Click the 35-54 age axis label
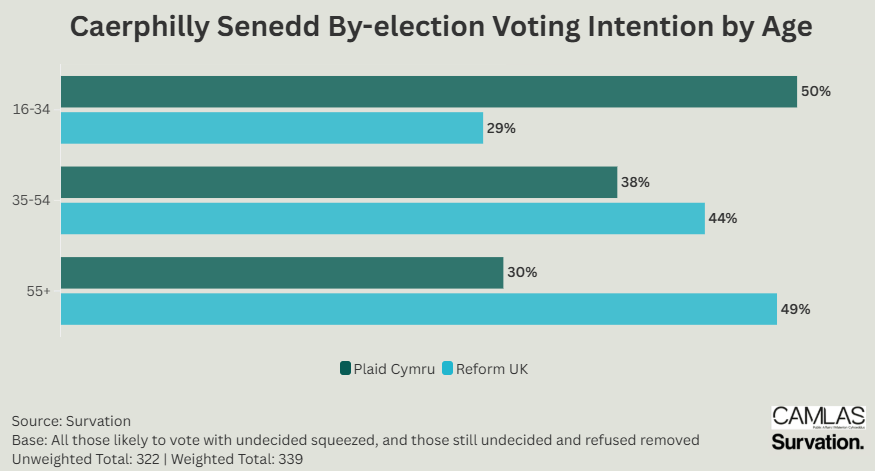This screenshot has width=875, height=471. 33,200
